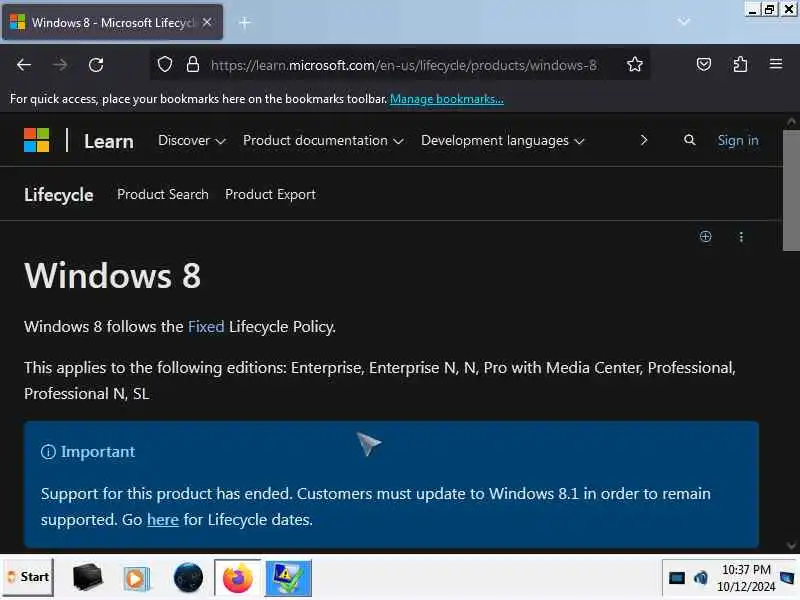Go to Learn home link
This screenshot has width=800, height=600.
109,141
